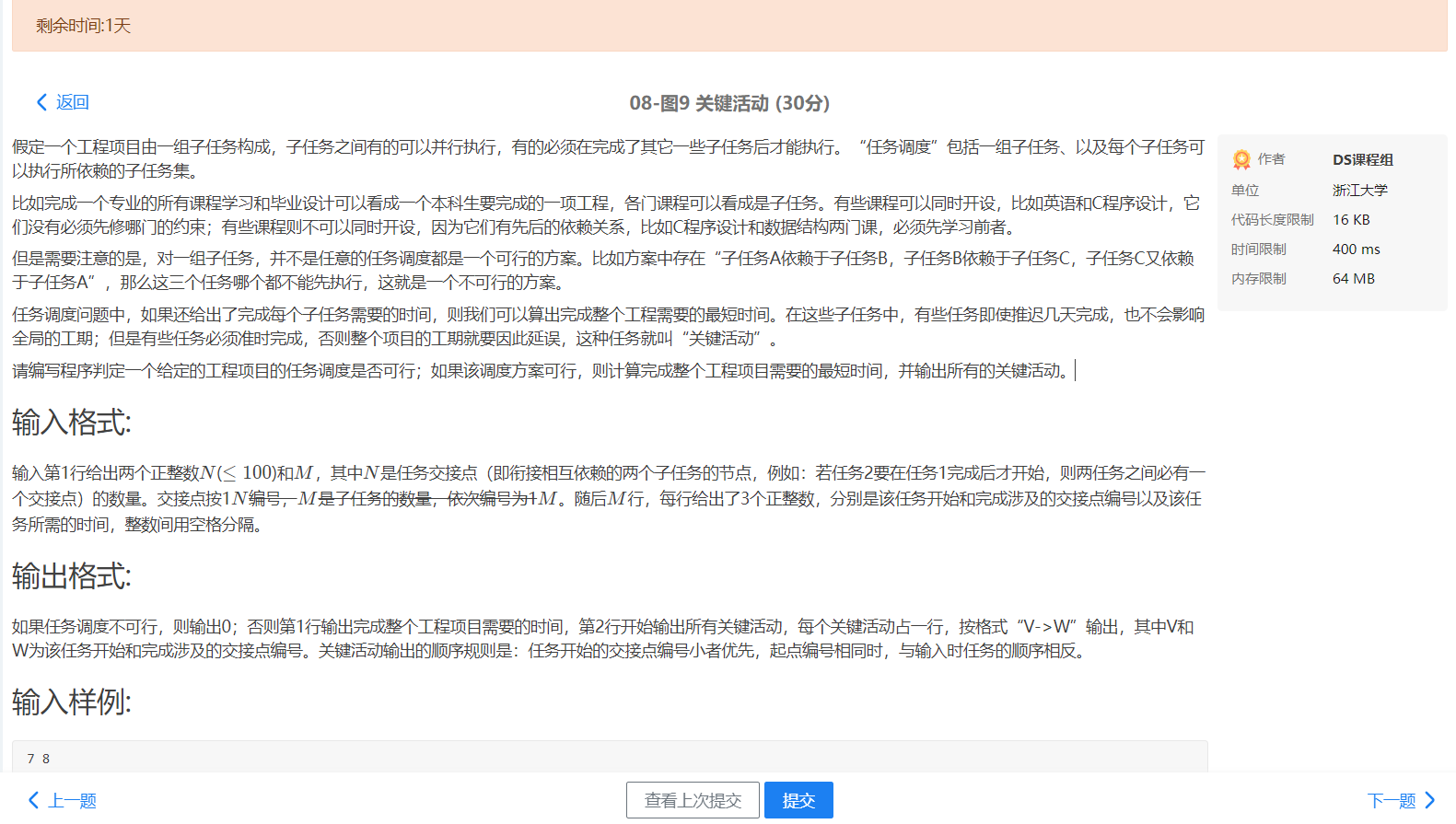Click the 内存限制 label
The width and height of the screenshot is (1456, 824).
coord(1259,278)
